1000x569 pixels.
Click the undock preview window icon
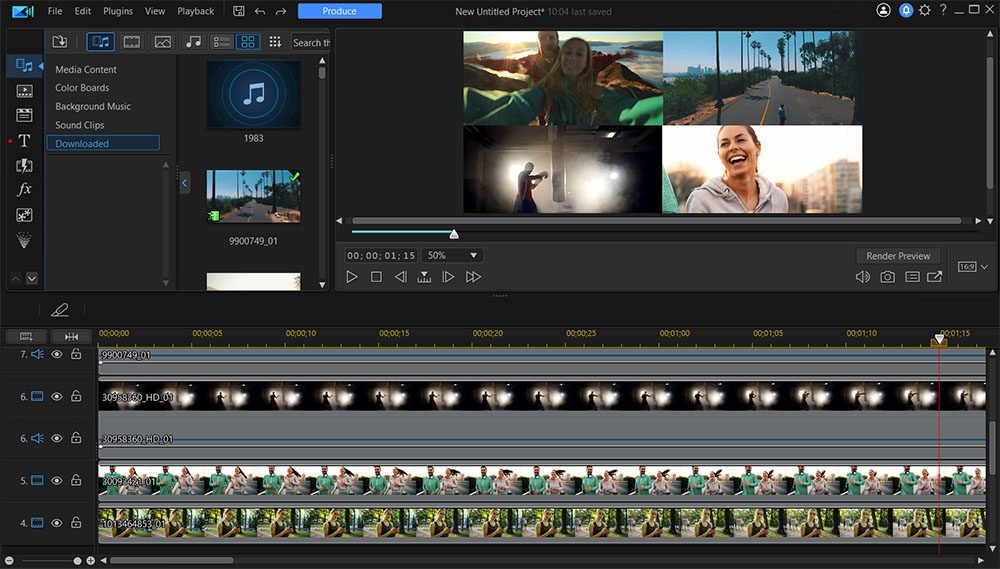(934, 277)
